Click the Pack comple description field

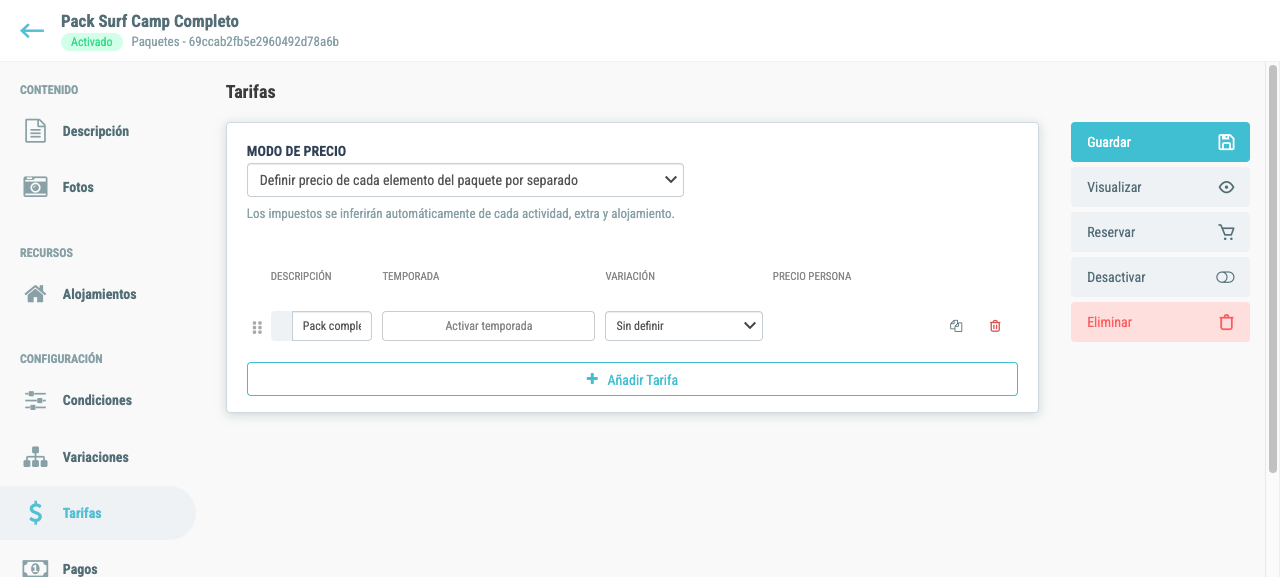pyautogui.click(x=332, y=326)
